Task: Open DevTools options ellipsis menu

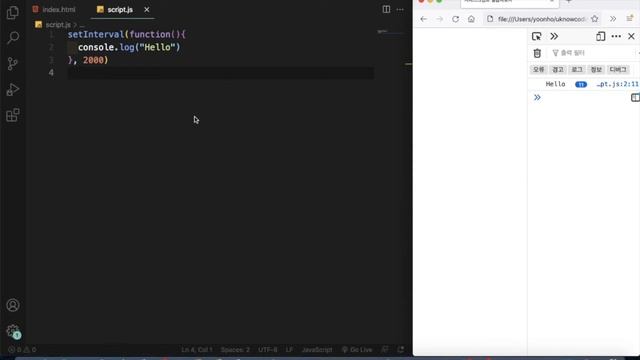Action: tap(616, 36)
